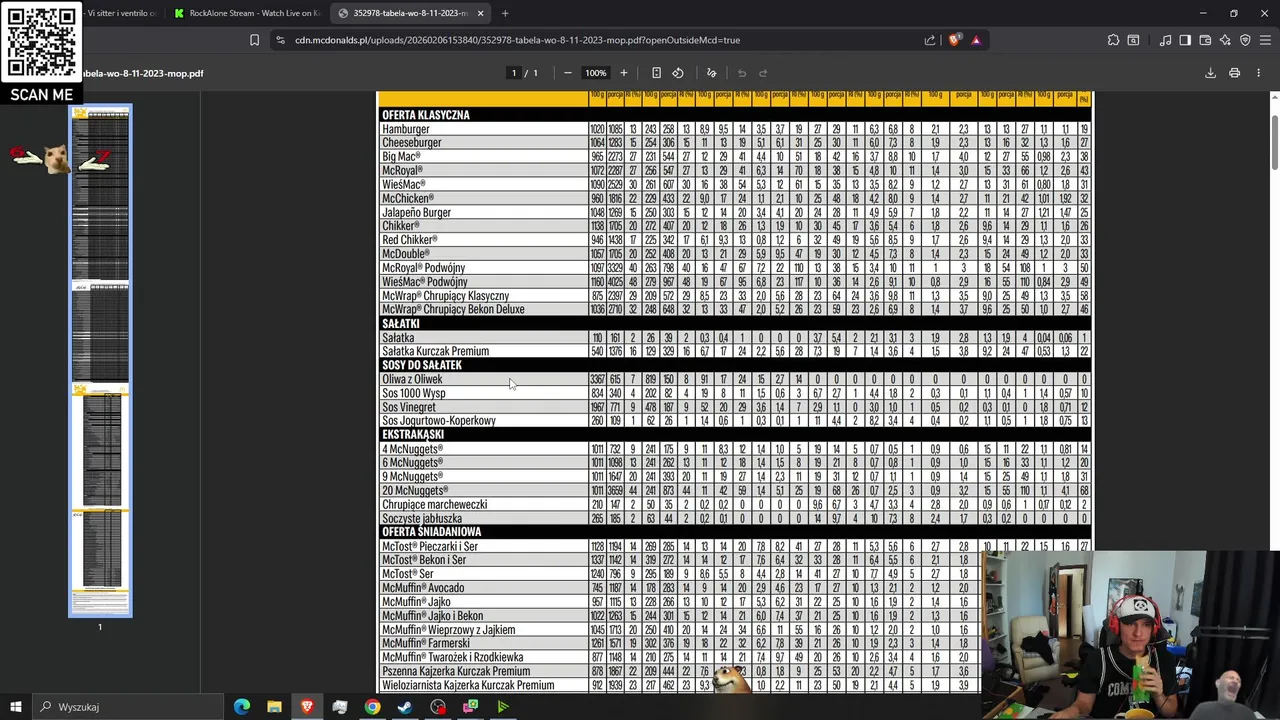Click the 'SAŁATKI' section header
Image resolution: width=1280 pixels, height=720 pixels.
pos(401,324)
